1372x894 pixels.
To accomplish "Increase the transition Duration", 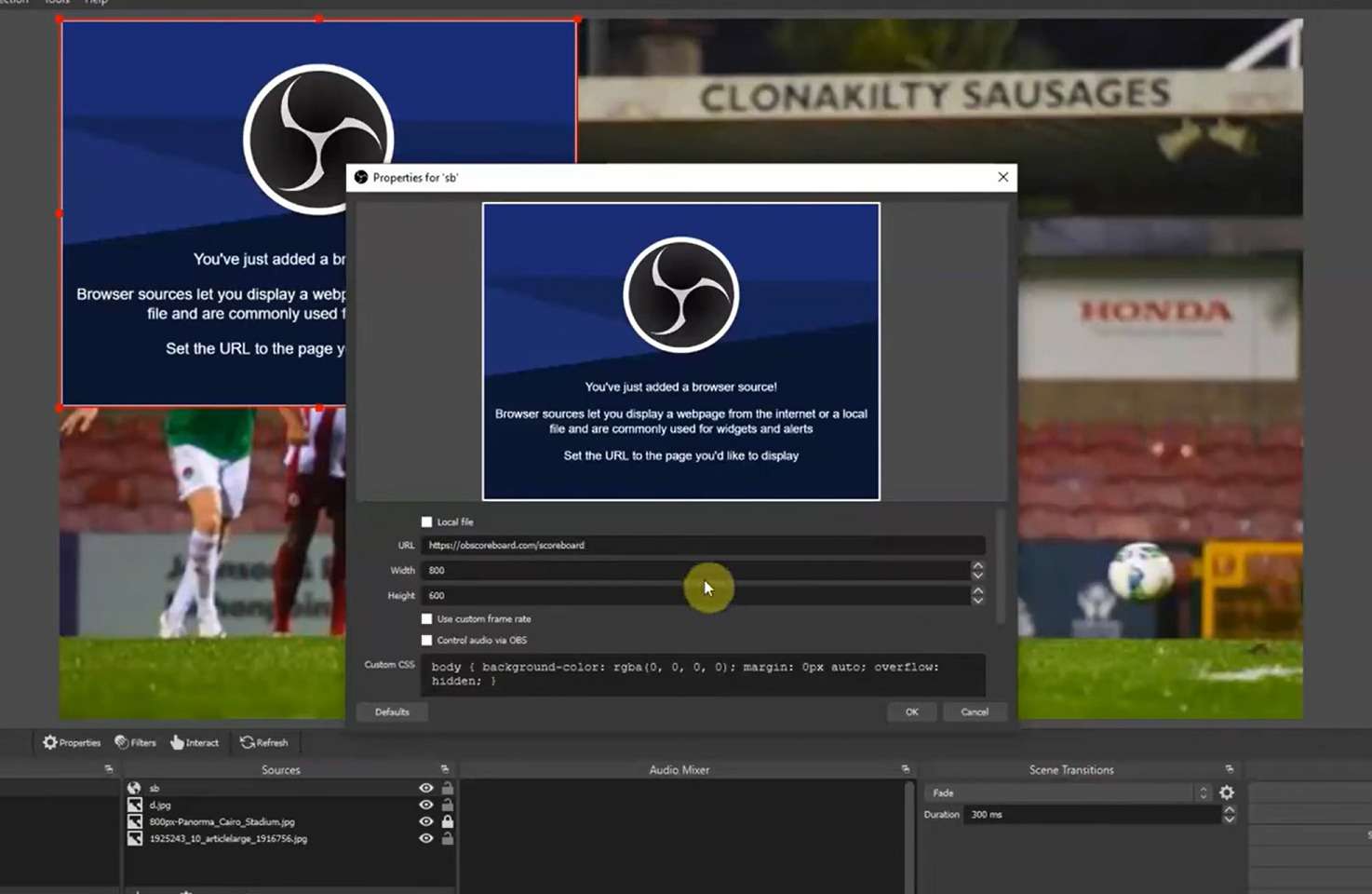I will point(1230,809).
